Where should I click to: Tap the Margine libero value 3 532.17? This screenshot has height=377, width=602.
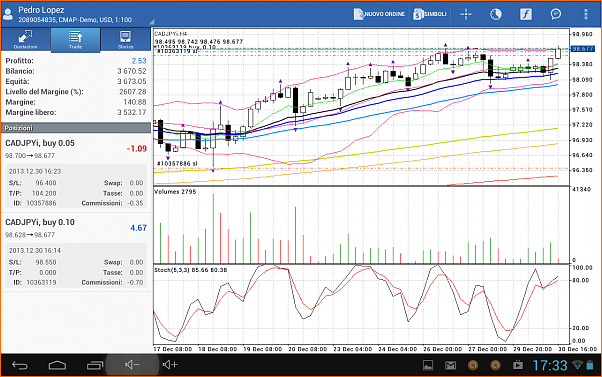(132, 112)
